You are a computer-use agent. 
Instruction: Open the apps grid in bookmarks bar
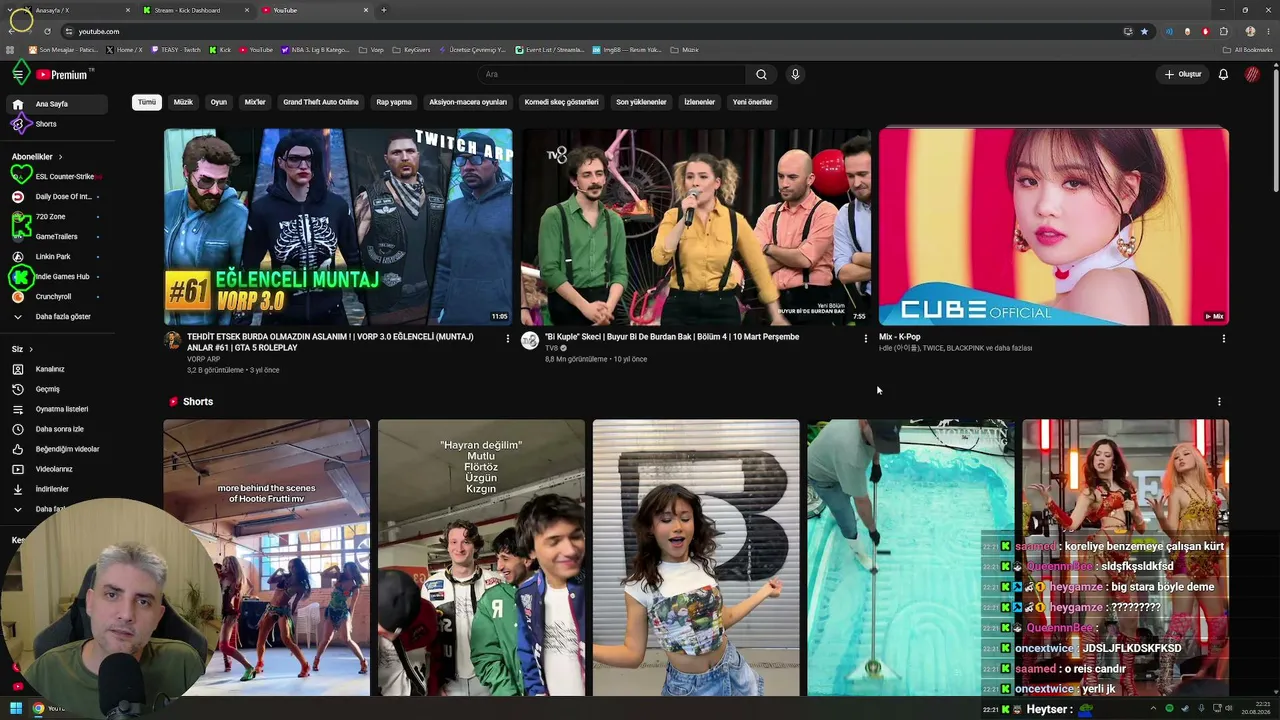pyautogui.click(x=10, y=50)
